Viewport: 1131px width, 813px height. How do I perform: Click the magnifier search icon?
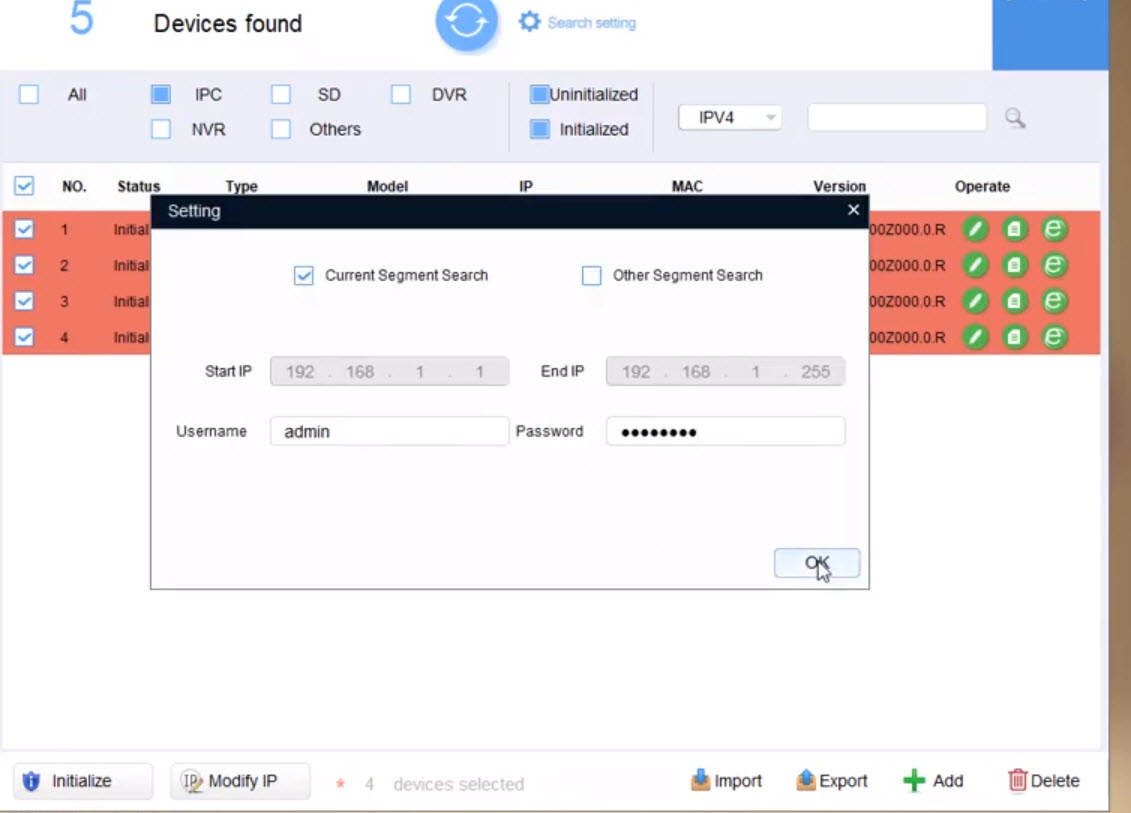tap(1015, 118)
